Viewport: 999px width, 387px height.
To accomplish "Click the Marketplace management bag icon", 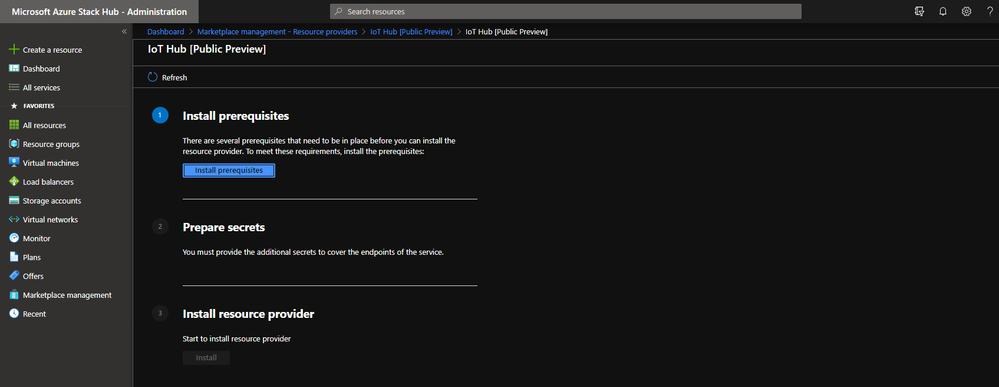I will tap(14, 295).
